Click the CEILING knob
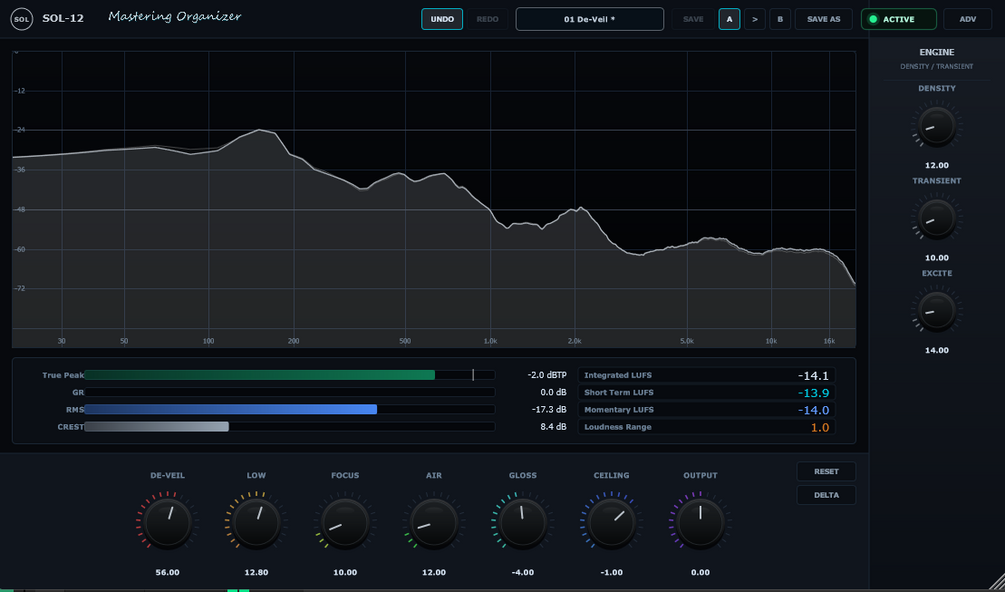1005x592 pixels. pyautogui.click(x=611, y=522)
